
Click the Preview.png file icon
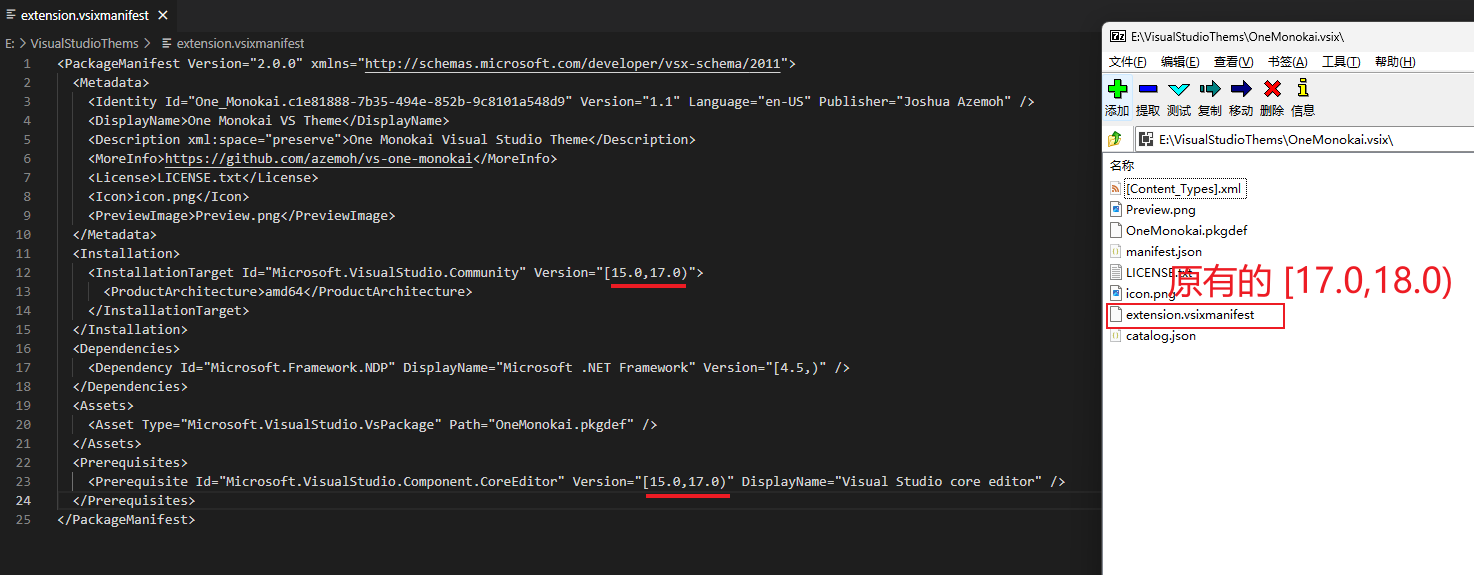pyautogui.click(x=1117, y=209)
